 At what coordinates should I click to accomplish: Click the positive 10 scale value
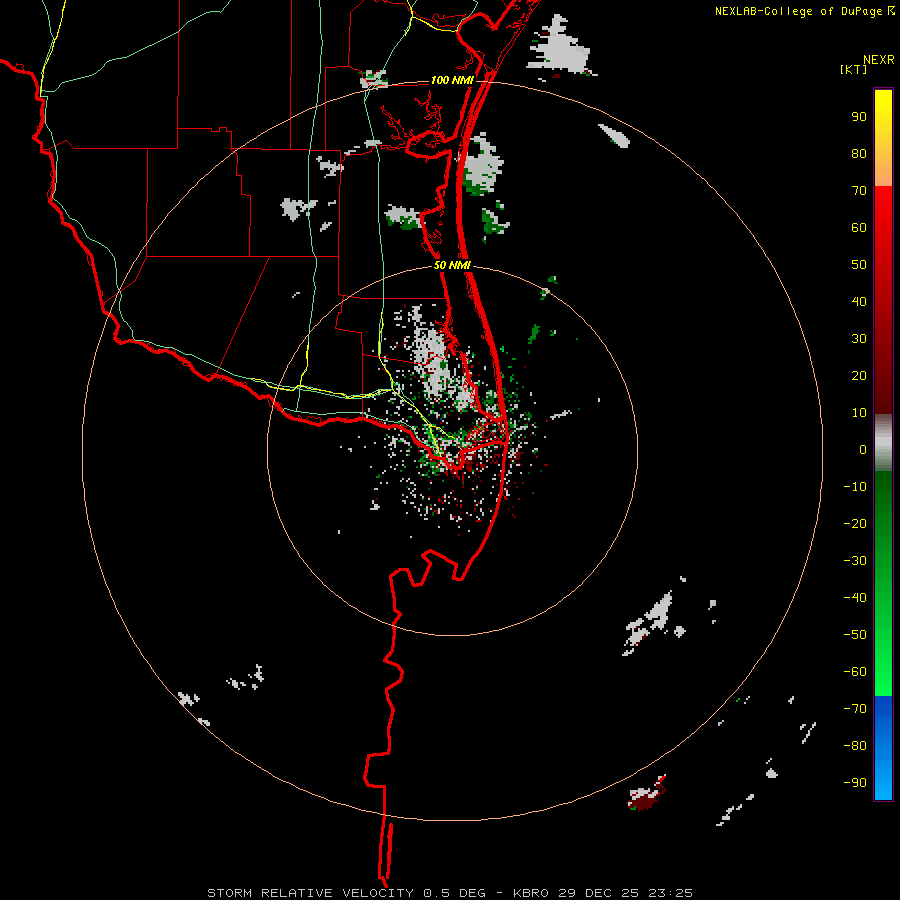click(859, 413)
